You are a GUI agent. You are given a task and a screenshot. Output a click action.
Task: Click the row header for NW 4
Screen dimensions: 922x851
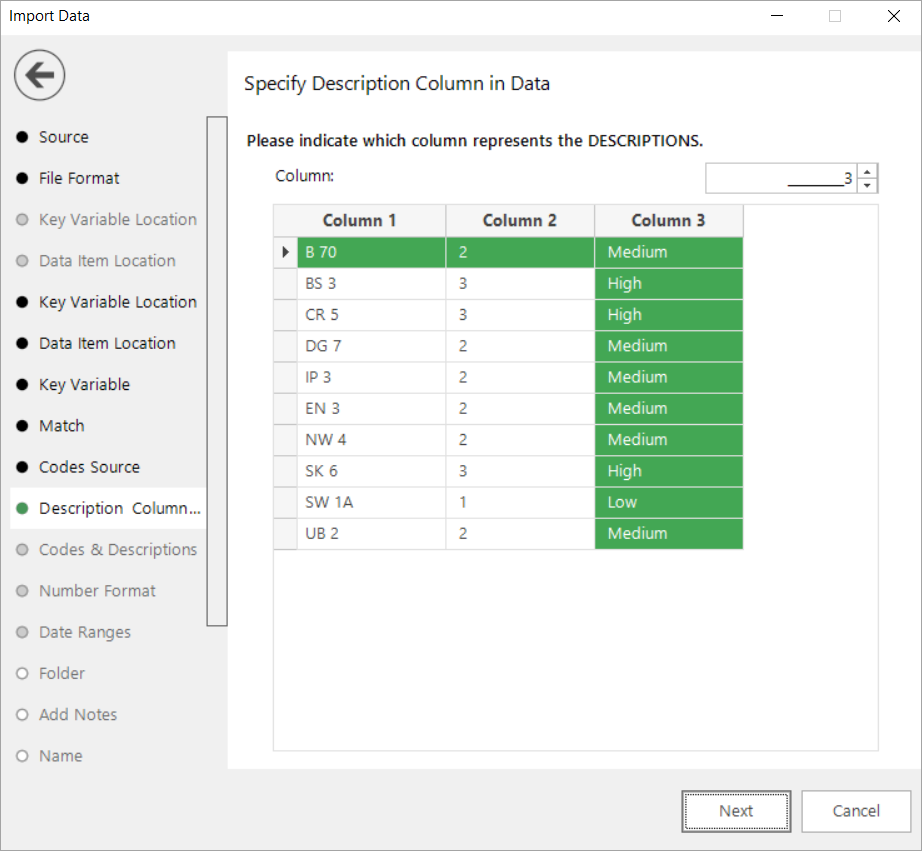tap(286, 439)
